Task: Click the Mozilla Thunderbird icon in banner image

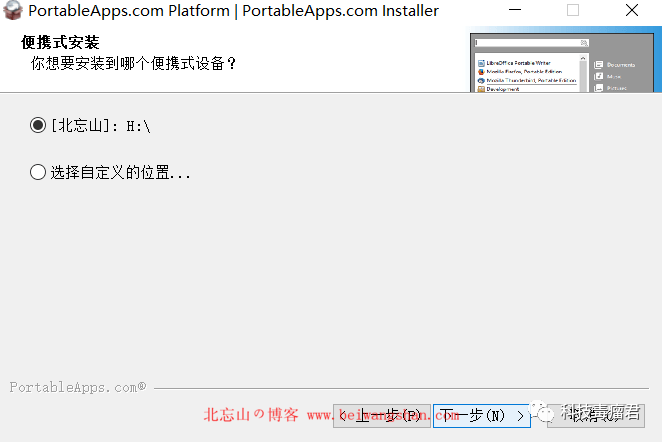Action: click(x=481, y=80)
